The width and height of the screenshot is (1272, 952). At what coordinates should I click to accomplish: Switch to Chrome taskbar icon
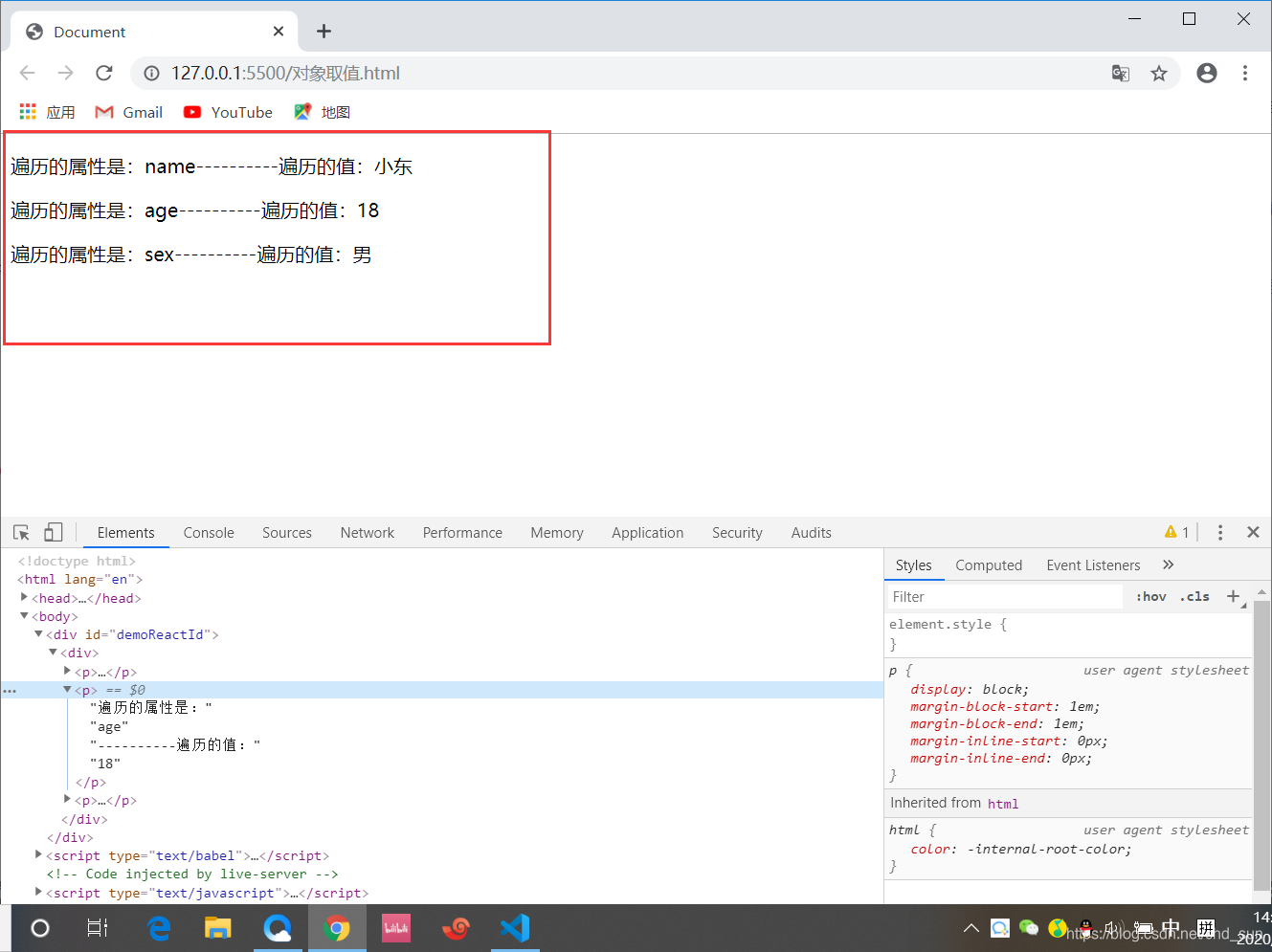(x=337, y=928)
